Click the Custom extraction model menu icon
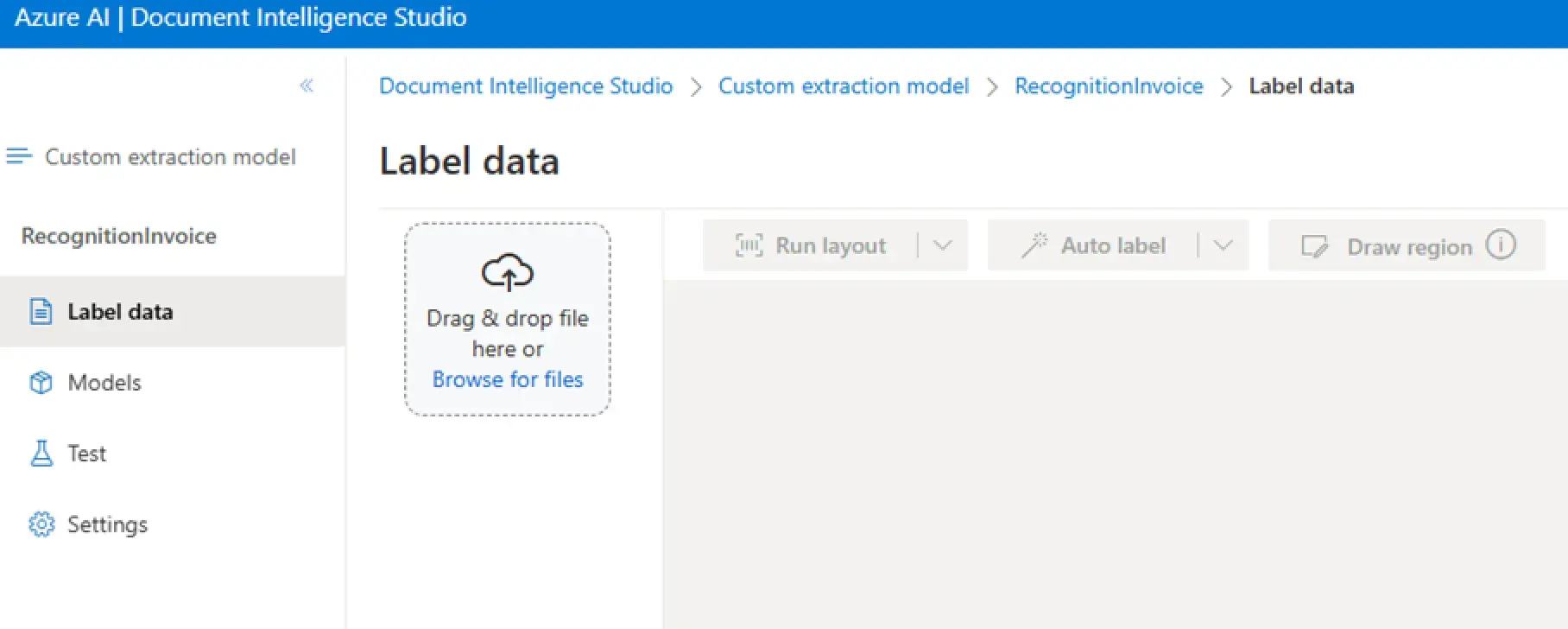1568x629 pixels. (19, 156)
